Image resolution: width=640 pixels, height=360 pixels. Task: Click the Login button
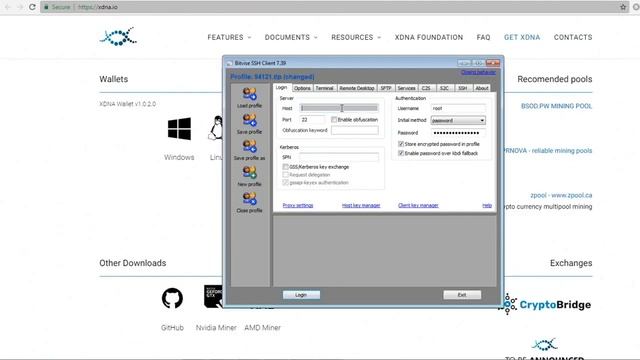click(301, 295)
